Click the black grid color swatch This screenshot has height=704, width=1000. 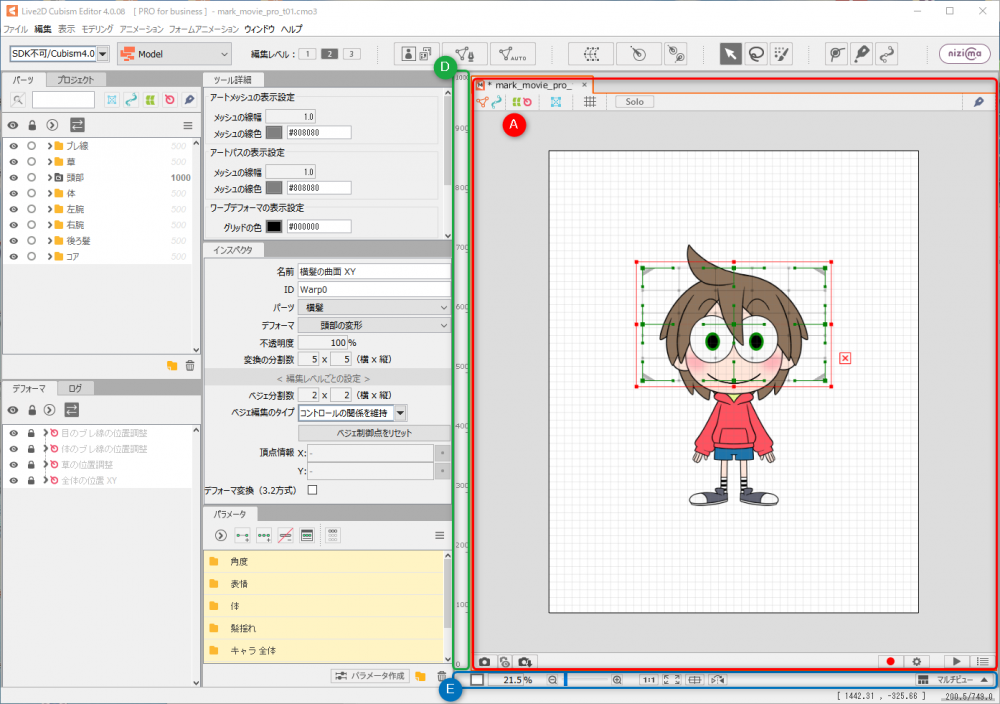click(x=274, y=226)
